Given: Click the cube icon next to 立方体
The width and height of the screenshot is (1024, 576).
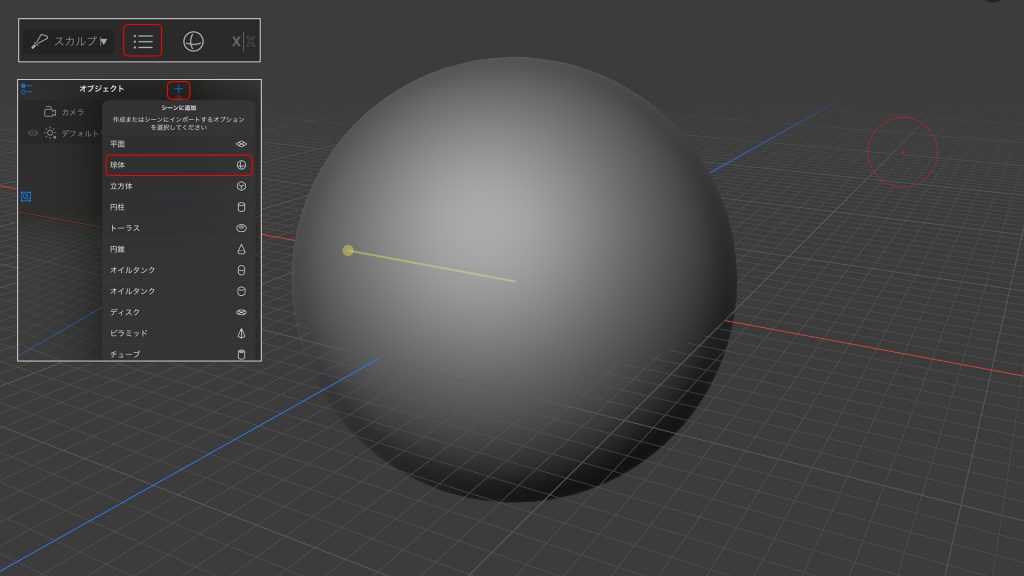Looking at the screenshot, I should 240,187.
